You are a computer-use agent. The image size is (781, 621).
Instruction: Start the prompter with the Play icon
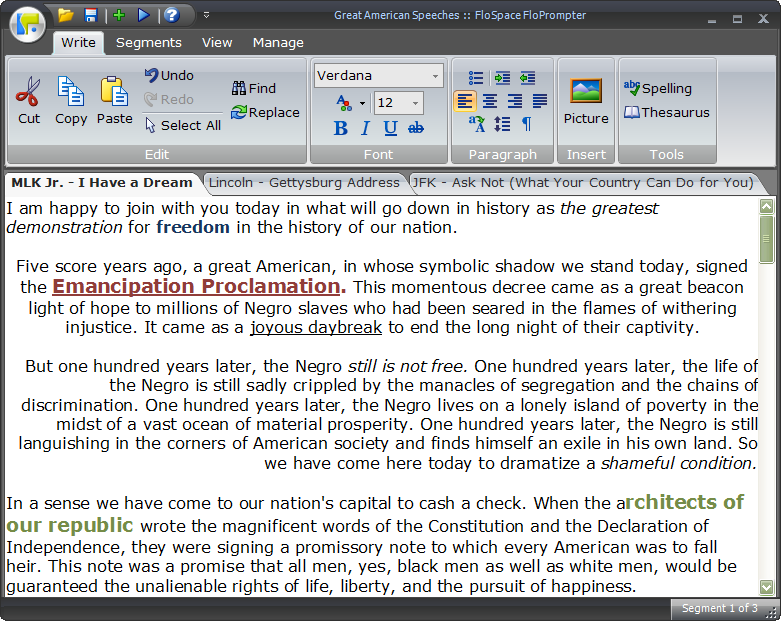click(x=143, y=15)
